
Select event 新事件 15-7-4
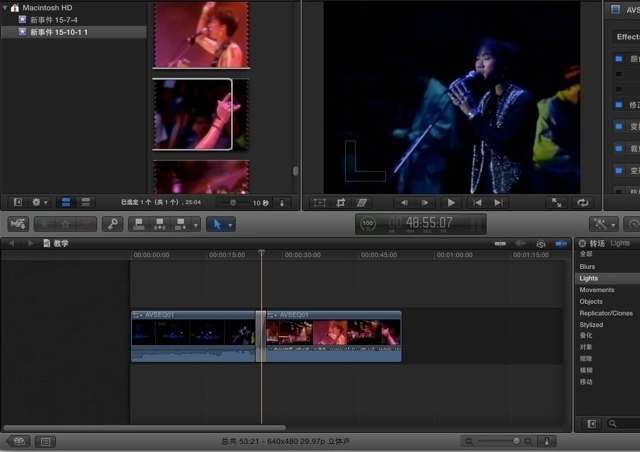tap(53, 20)
